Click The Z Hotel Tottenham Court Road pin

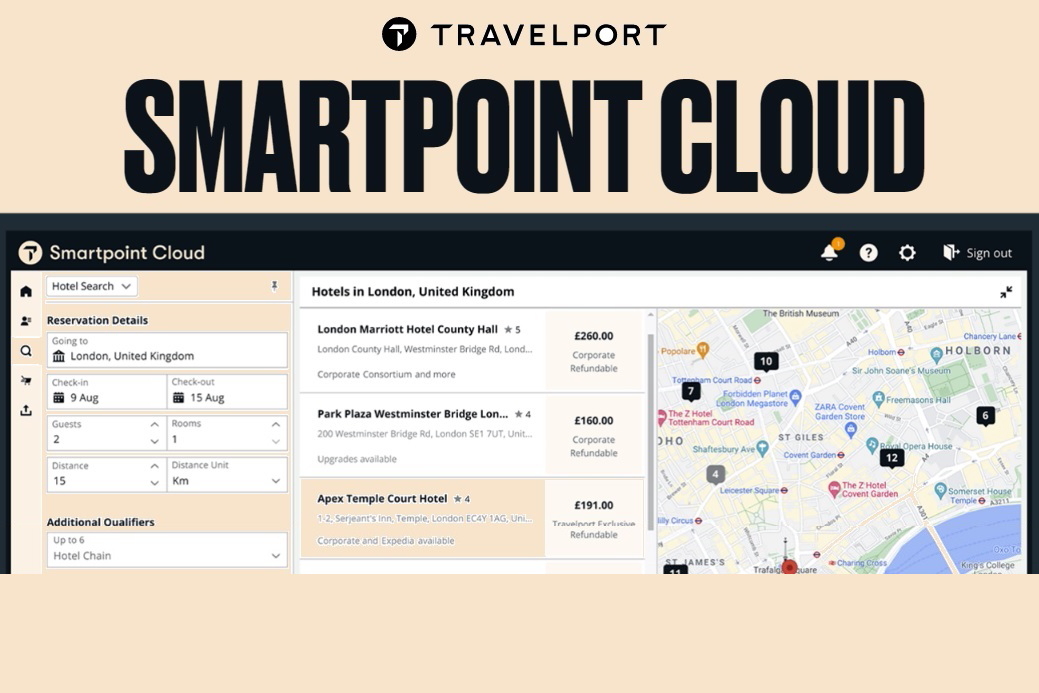[661, 417]
